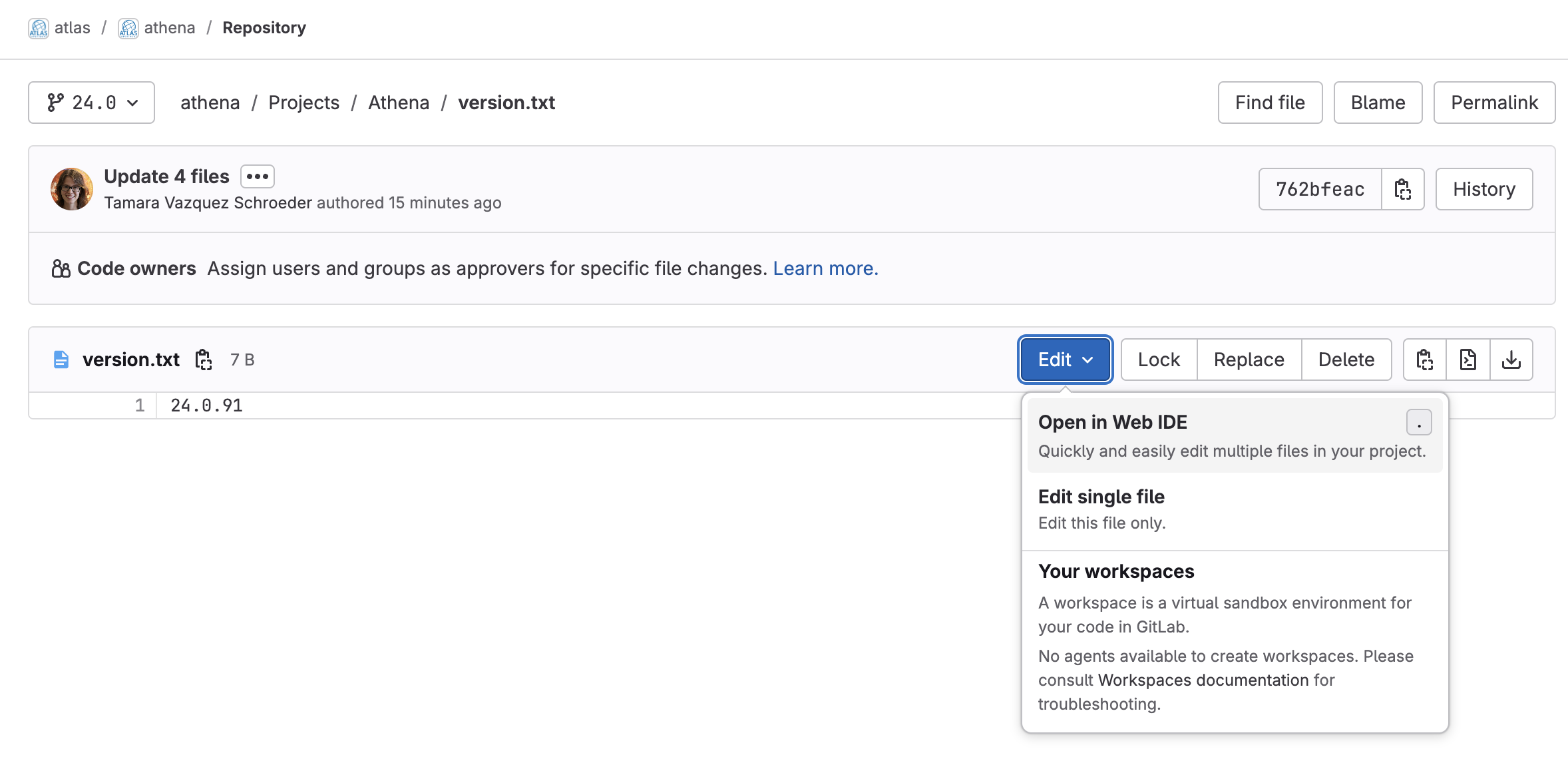Click line number 1
The width and height of the screenshot is (1568, 759).
point(139,405)
